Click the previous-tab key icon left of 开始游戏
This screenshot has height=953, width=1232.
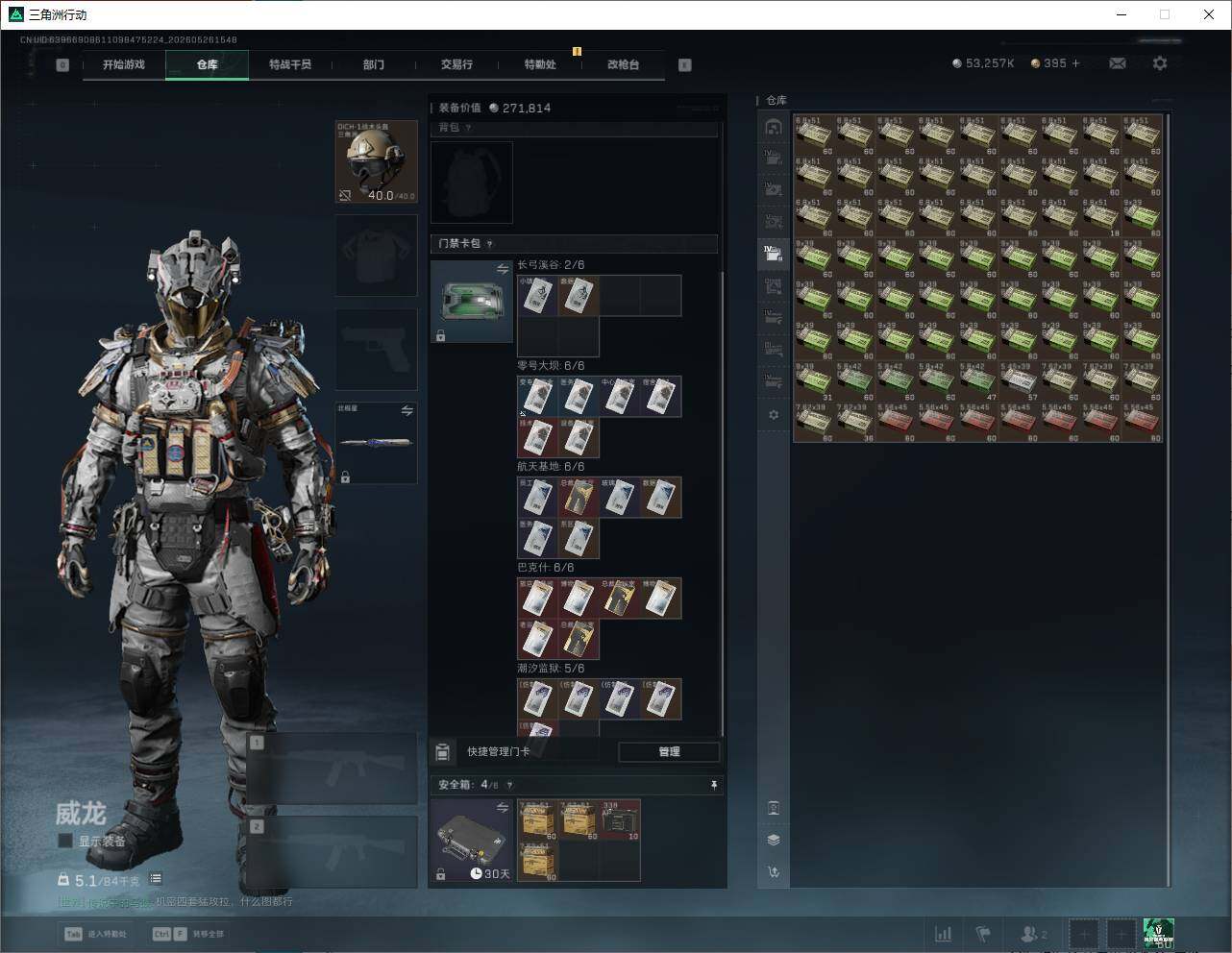click(62, 65)
